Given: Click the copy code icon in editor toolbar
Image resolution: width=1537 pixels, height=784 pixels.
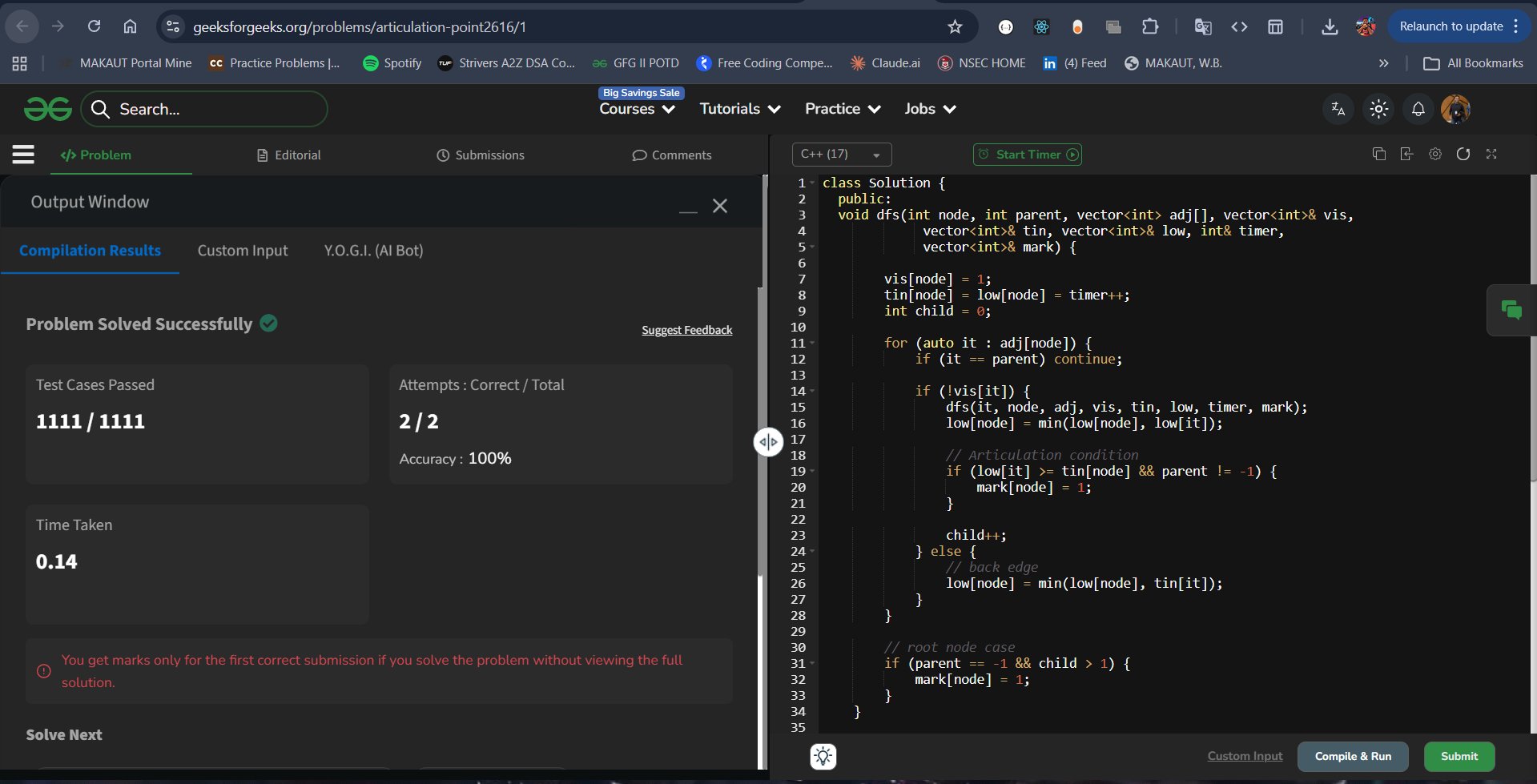Looking at the screenshot, I should [1378, 154].
